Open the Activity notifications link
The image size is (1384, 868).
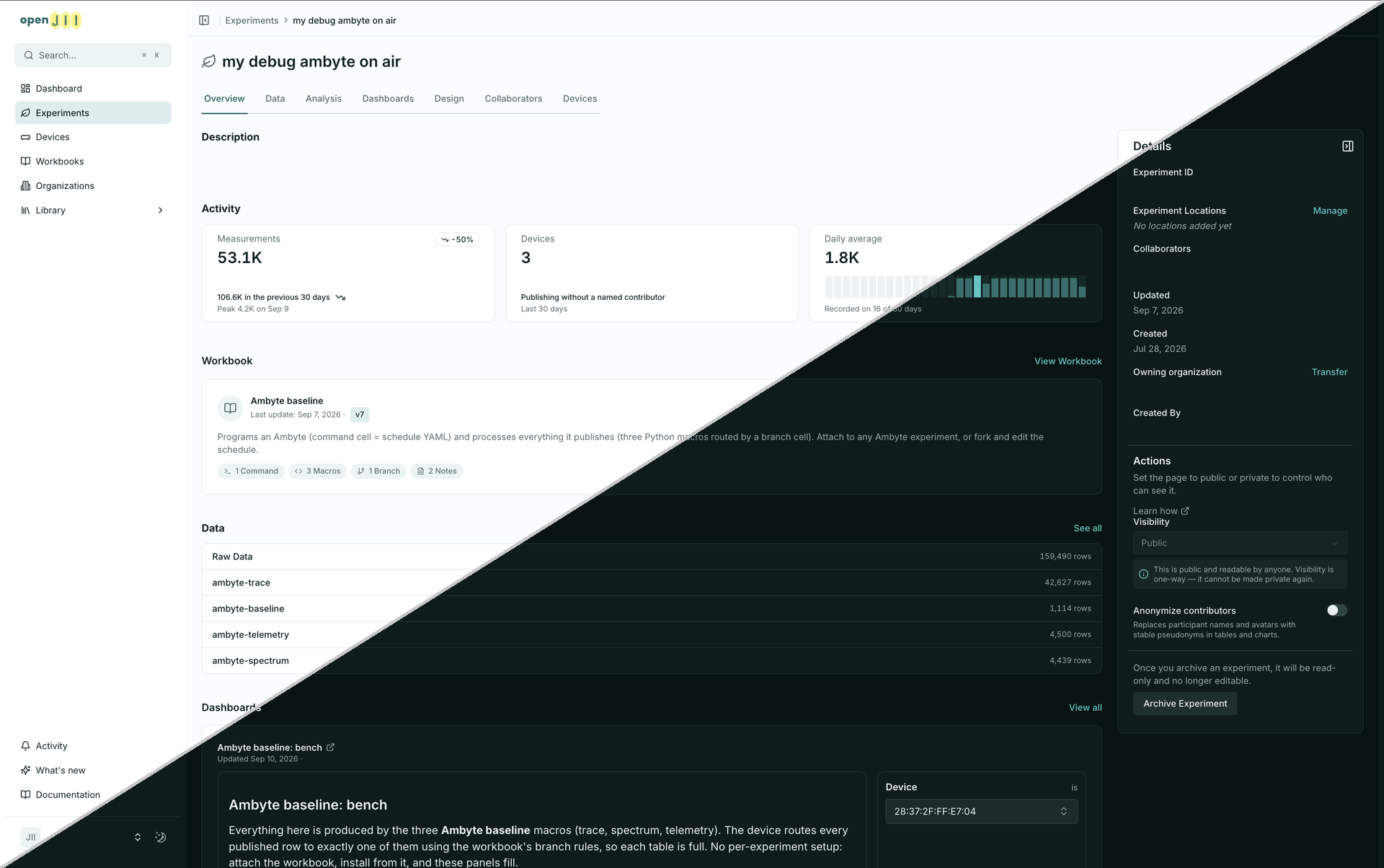click(93, 746)
